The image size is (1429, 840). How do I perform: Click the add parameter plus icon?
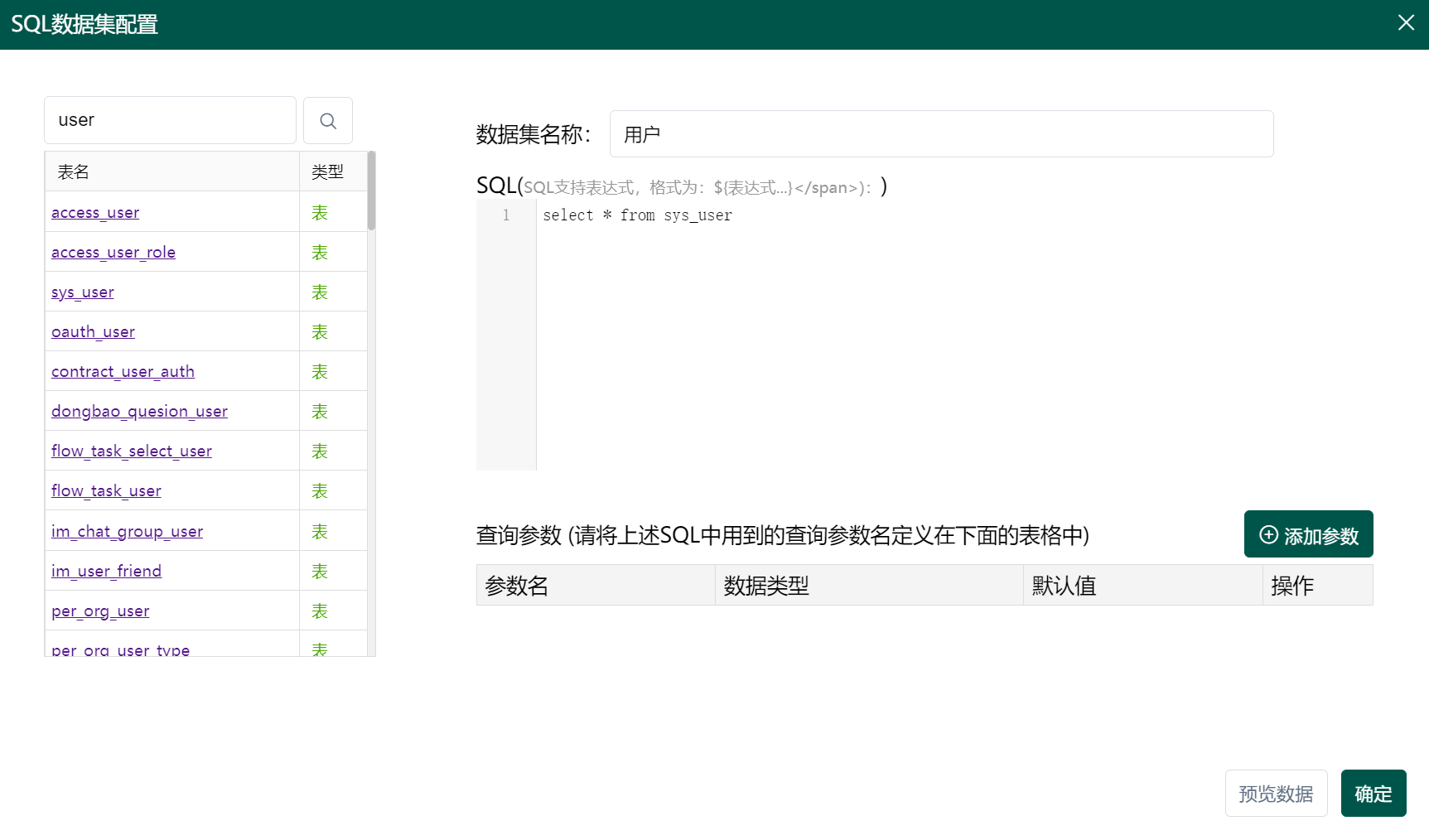coord(1267,535)
